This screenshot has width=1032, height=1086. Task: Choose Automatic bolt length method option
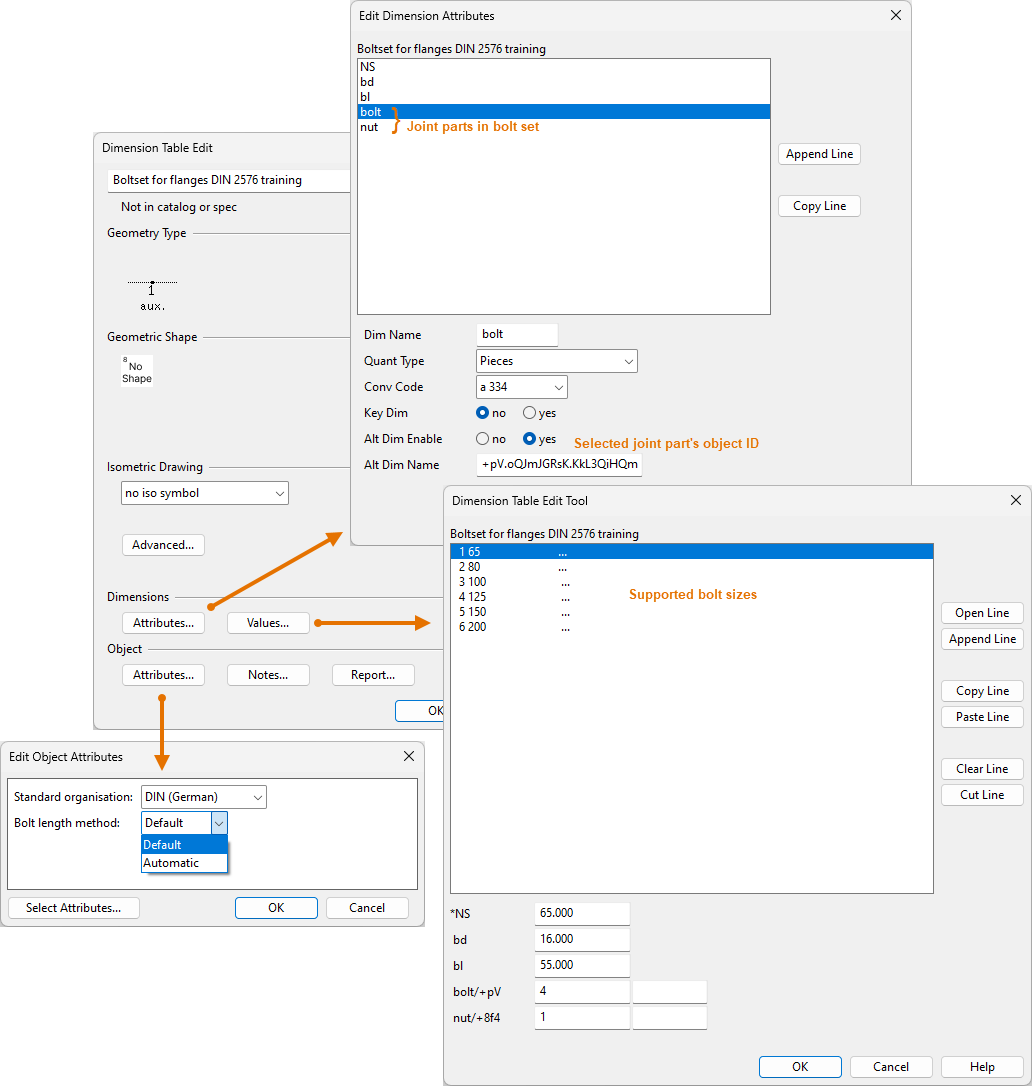point(172,863)
